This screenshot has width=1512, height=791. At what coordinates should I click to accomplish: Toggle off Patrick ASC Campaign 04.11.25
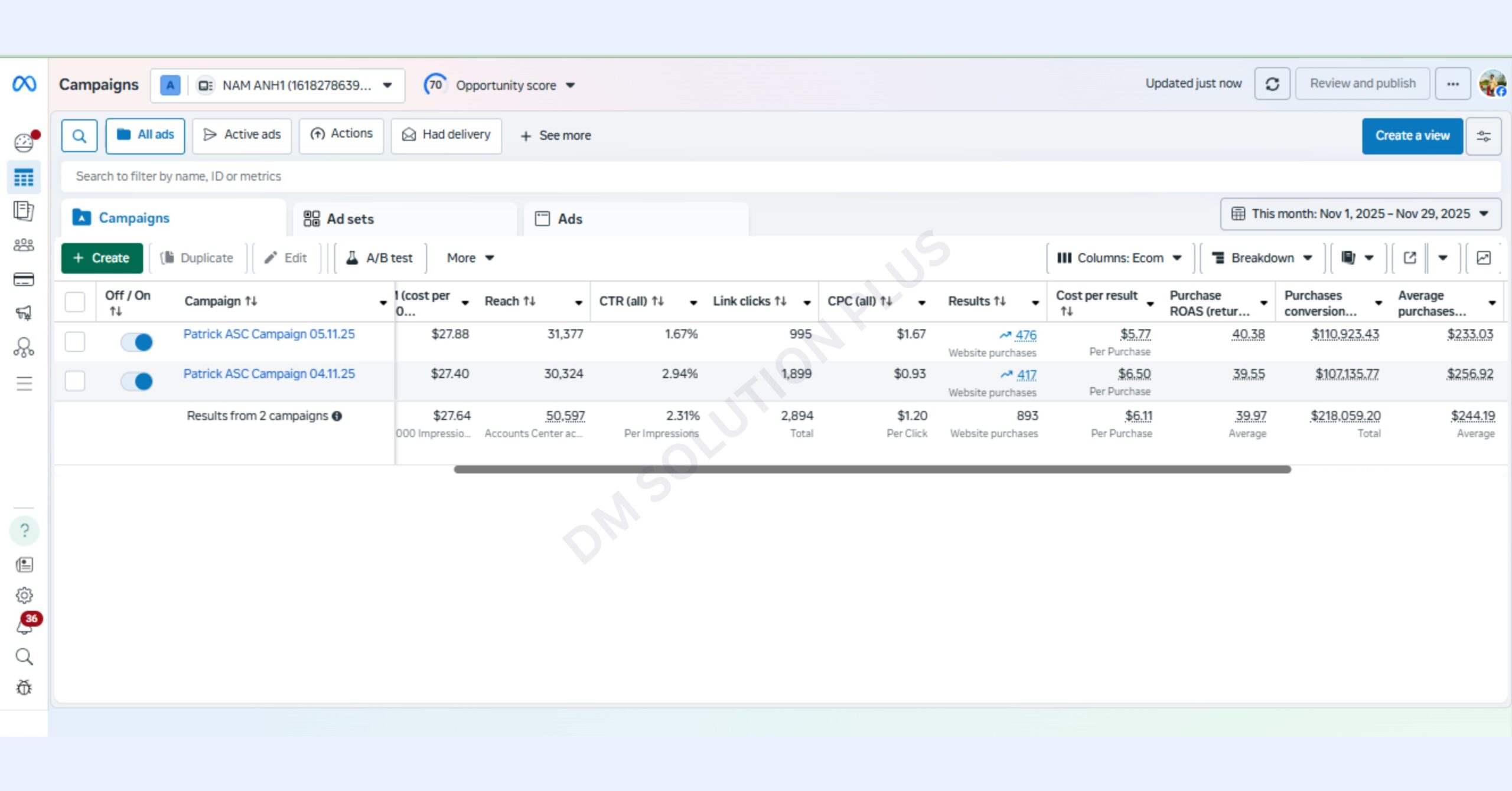pyautogui.click(x=136, y=381)
